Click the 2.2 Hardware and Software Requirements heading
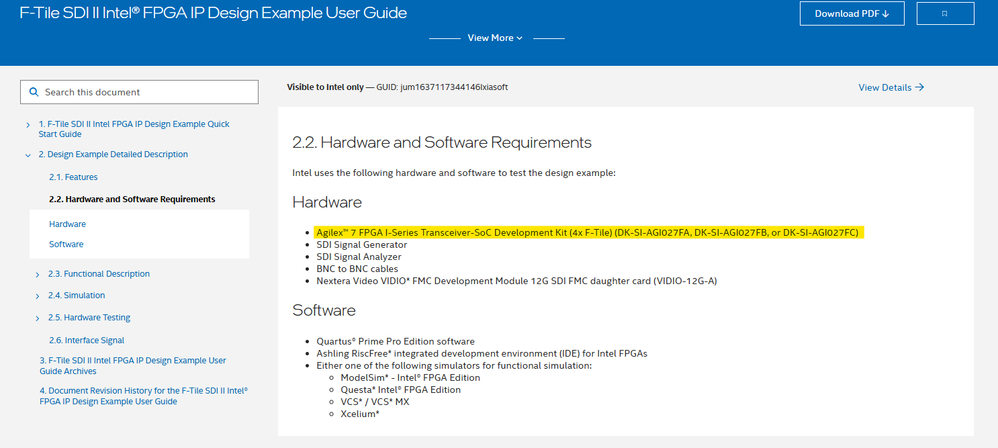 [442, 143]
